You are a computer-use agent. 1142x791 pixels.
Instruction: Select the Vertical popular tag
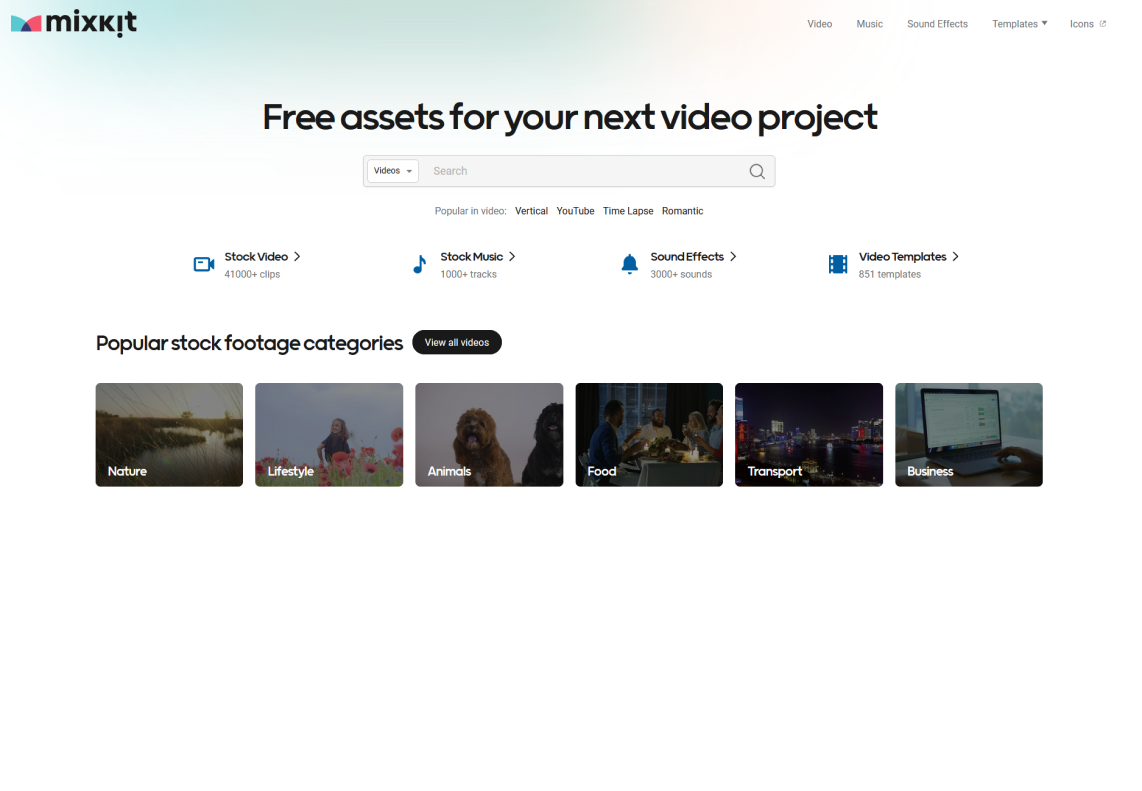pos(531,211)
